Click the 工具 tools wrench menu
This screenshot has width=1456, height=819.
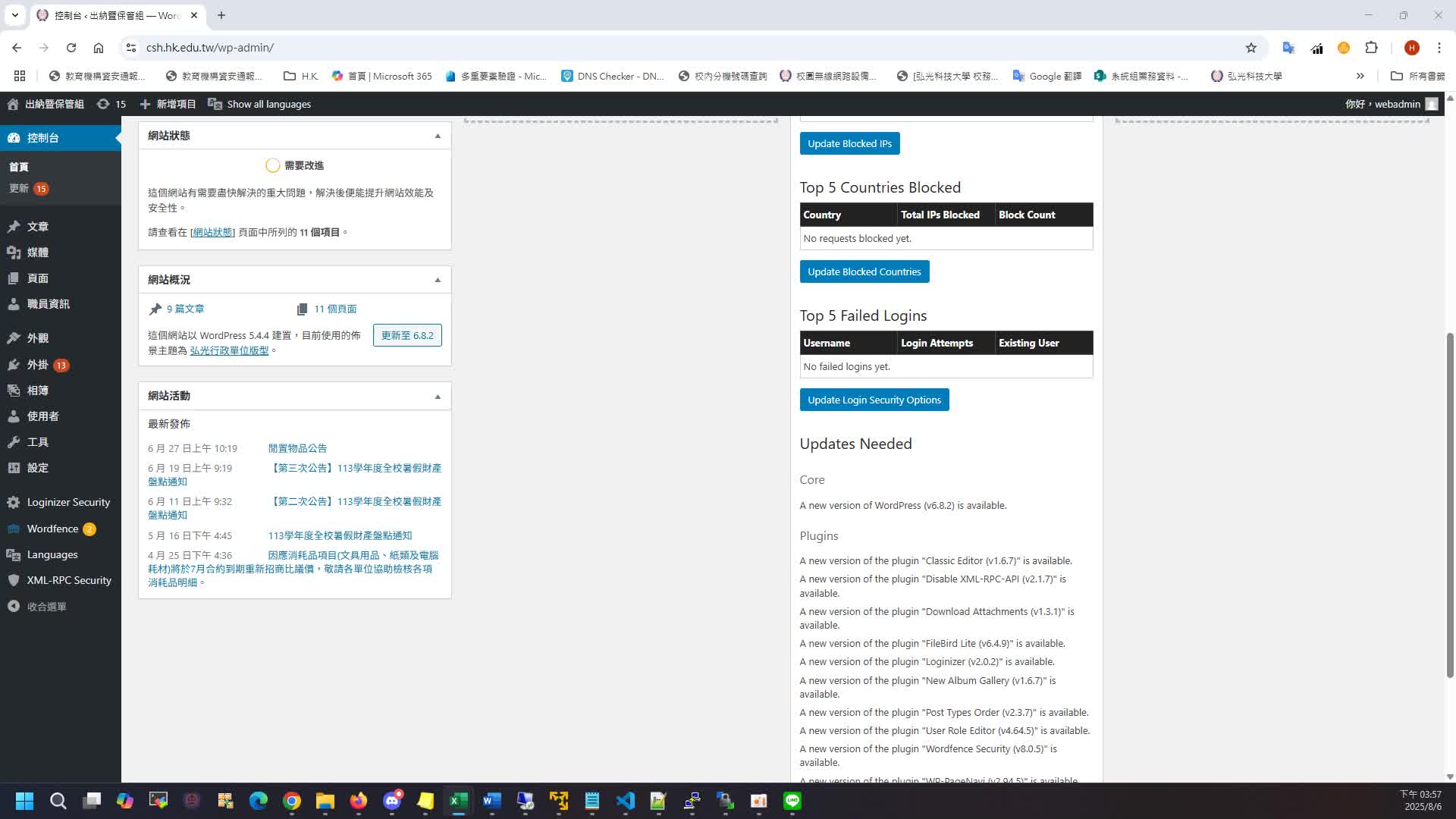point(37,442)
